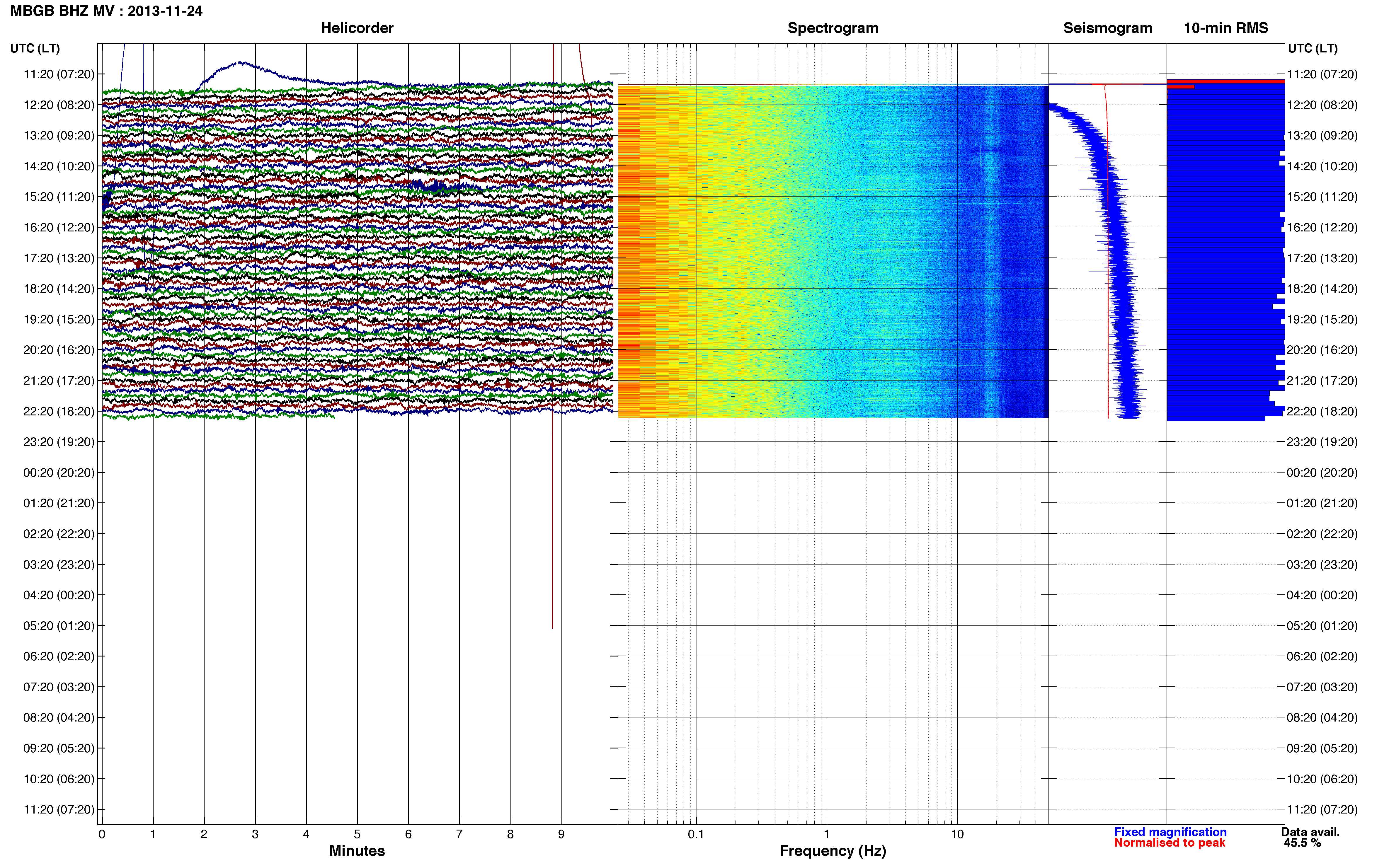
Task: Click the 45.5 % availability value
Action: tap(1302, 843)
